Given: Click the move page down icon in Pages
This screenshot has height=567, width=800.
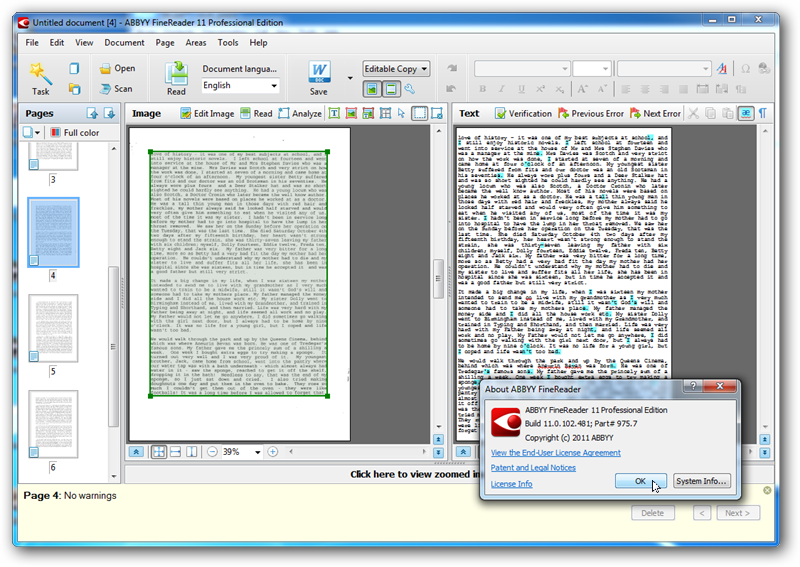Looking at the screenshot, I should pos(110,113).
